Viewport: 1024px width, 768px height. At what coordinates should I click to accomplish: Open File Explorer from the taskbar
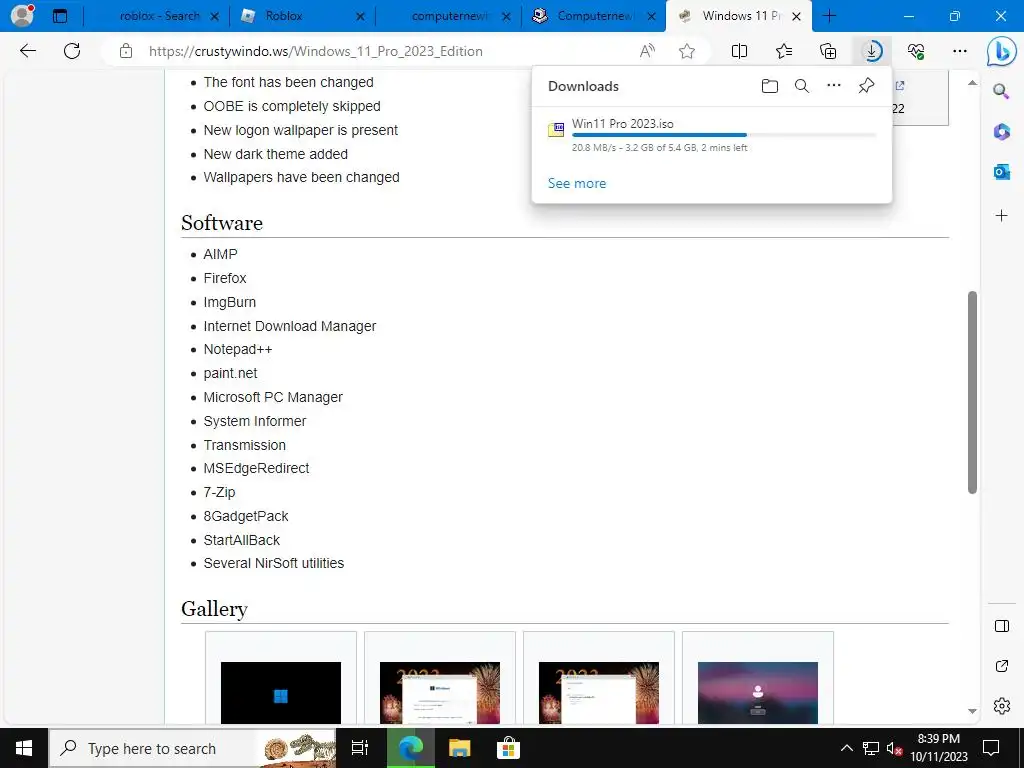coord(460,748)
